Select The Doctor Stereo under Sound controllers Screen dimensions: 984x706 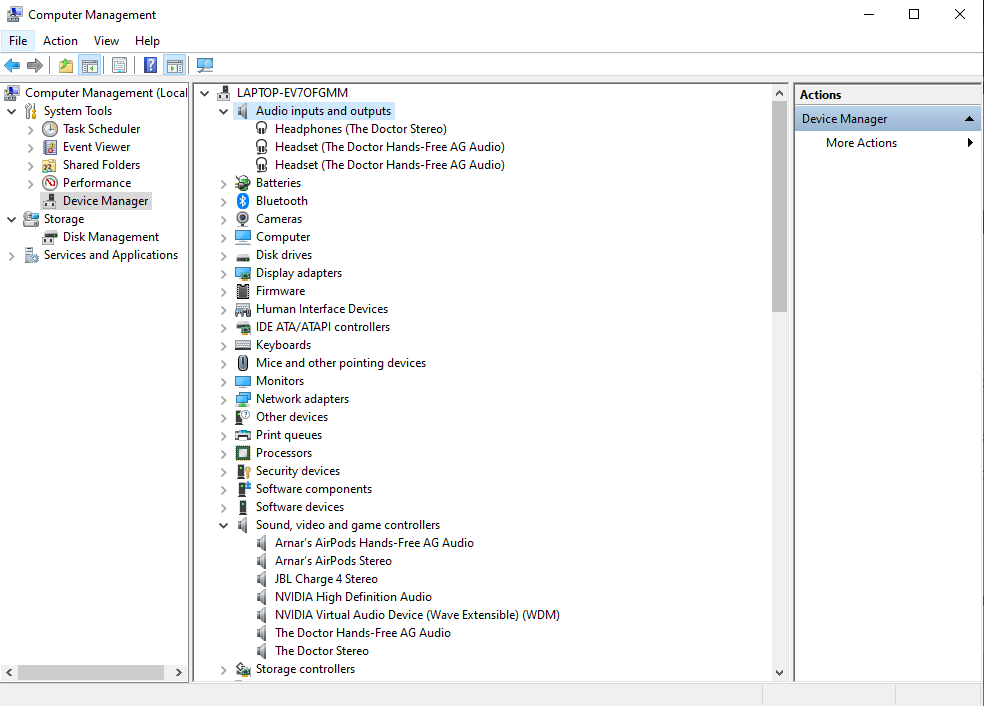(x=322, y=651)
